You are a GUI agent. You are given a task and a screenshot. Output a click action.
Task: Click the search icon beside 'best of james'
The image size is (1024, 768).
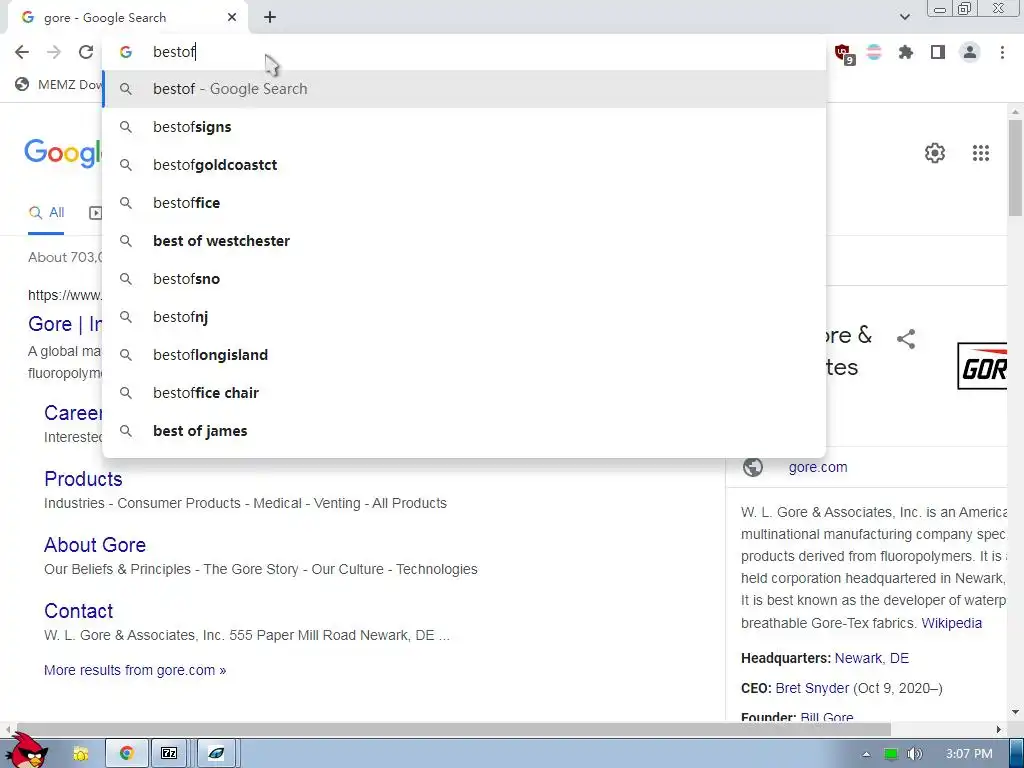(x=126, y=431)
